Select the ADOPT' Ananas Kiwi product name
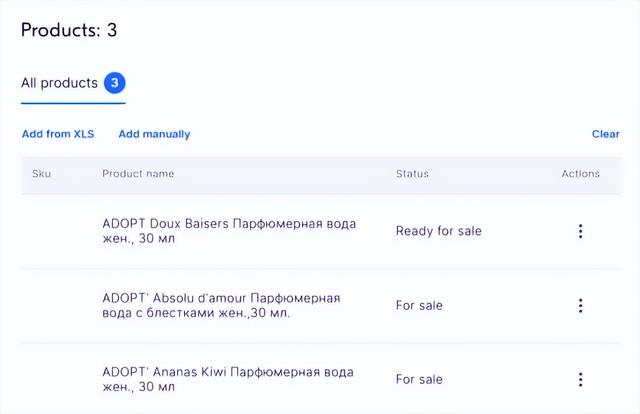640x414 pixels. coord(228,379)
